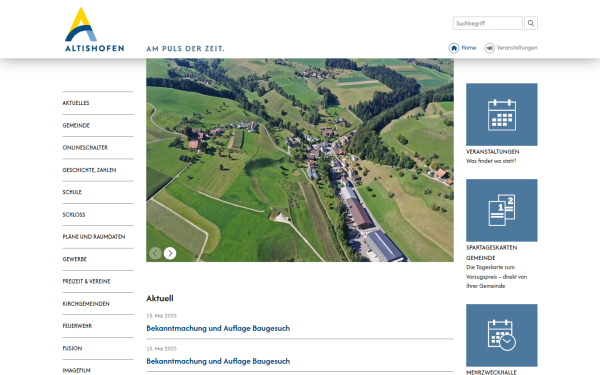Open the Schule menu item
600x375 pixels.
coord(72,192)
